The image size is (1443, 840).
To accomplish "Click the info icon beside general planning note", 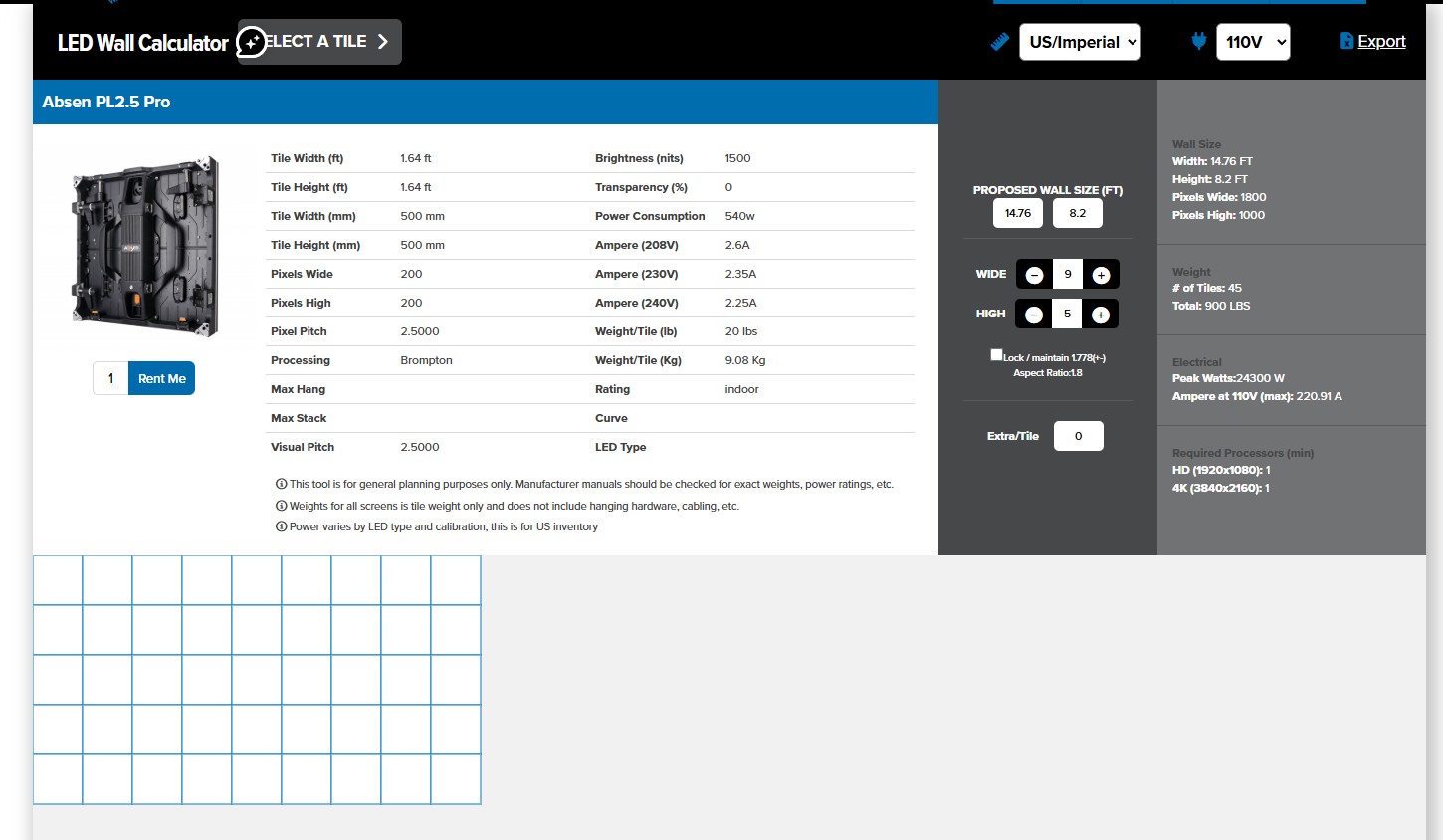I will (x=281, y=484).
